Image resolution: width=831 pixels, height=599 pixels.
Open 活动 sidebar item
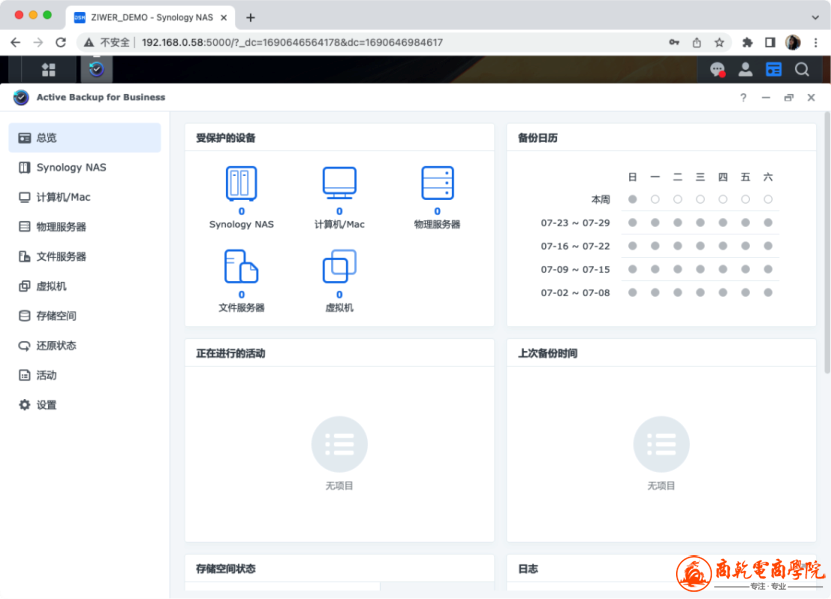click(x=85, y=375)
